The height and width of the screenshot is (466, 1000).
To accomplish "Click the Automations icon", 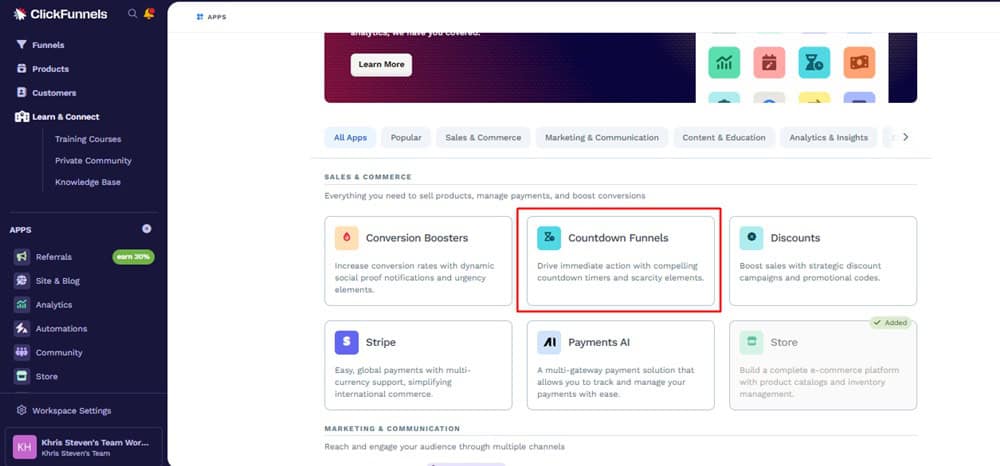I will point(22,328).
